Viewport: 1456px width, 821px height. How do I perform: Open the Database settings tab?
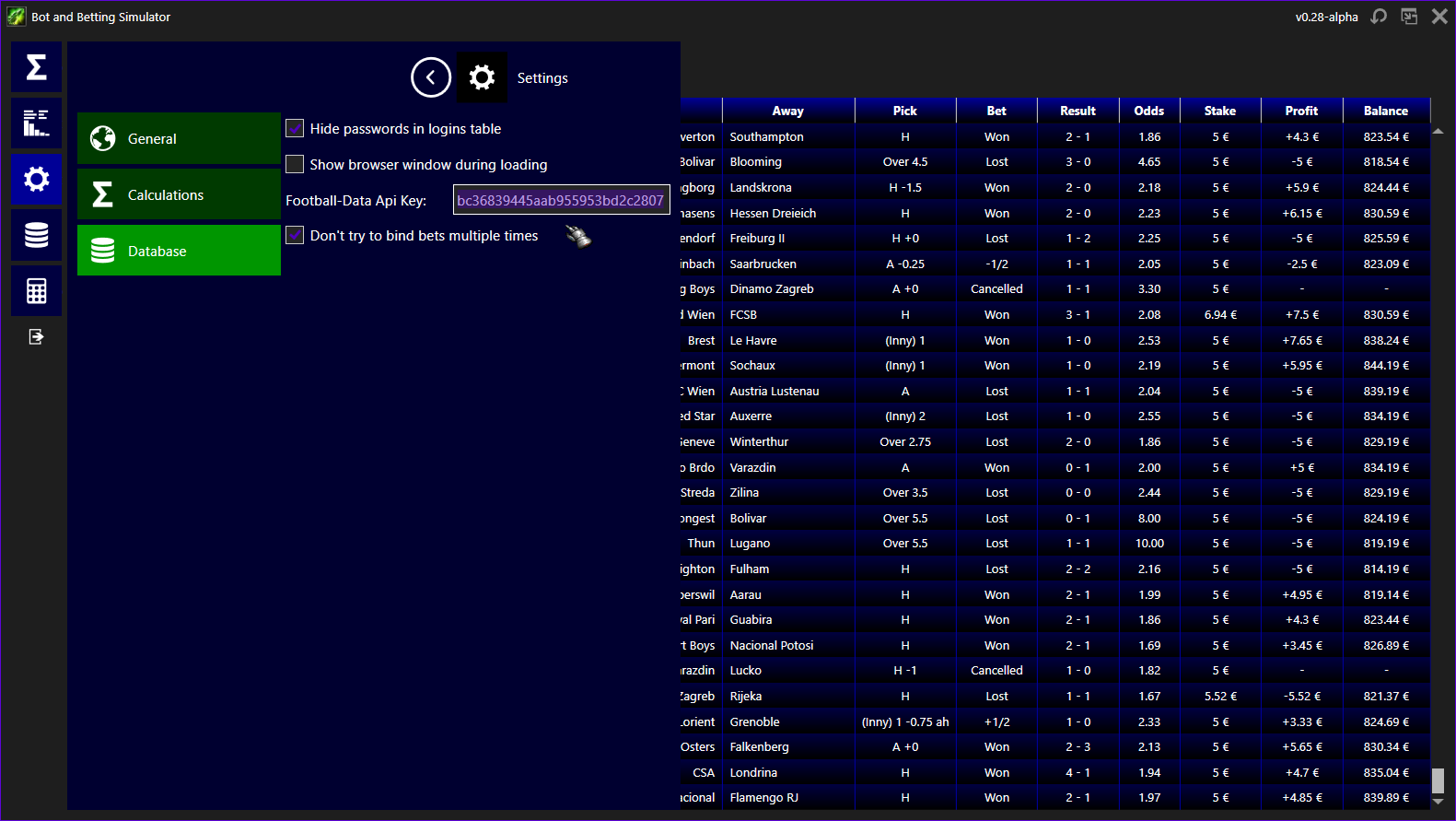pos(179,251)
